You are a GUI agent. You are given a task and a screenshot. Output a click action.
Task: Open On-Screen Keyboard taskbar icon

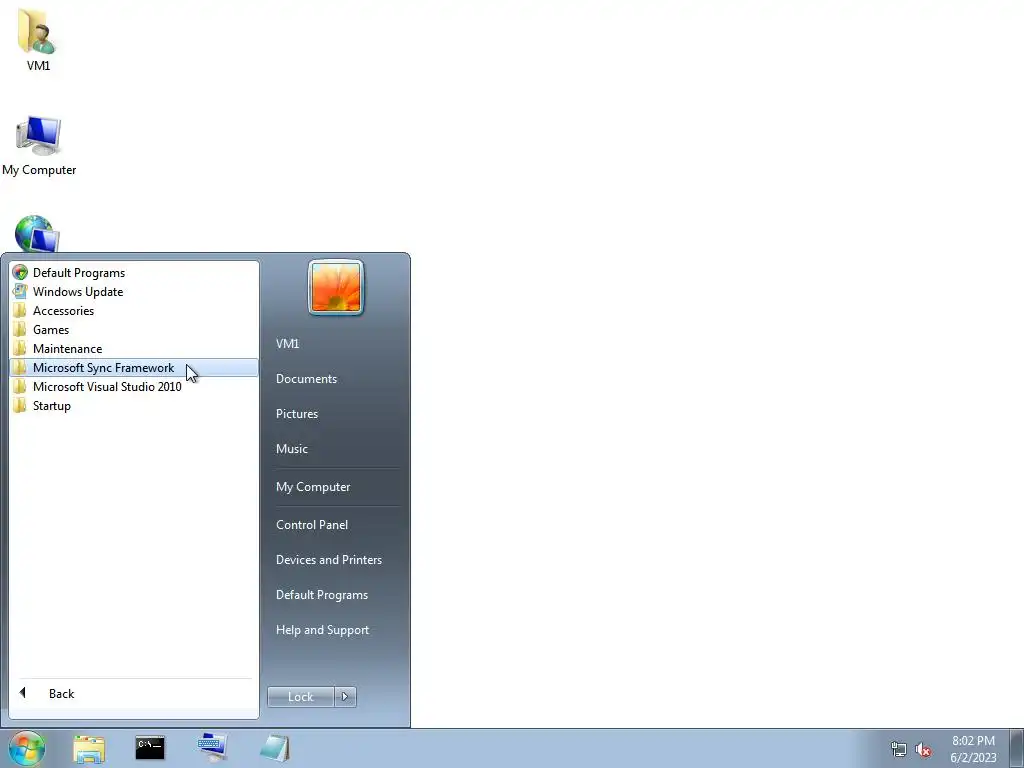click(212, 748)
